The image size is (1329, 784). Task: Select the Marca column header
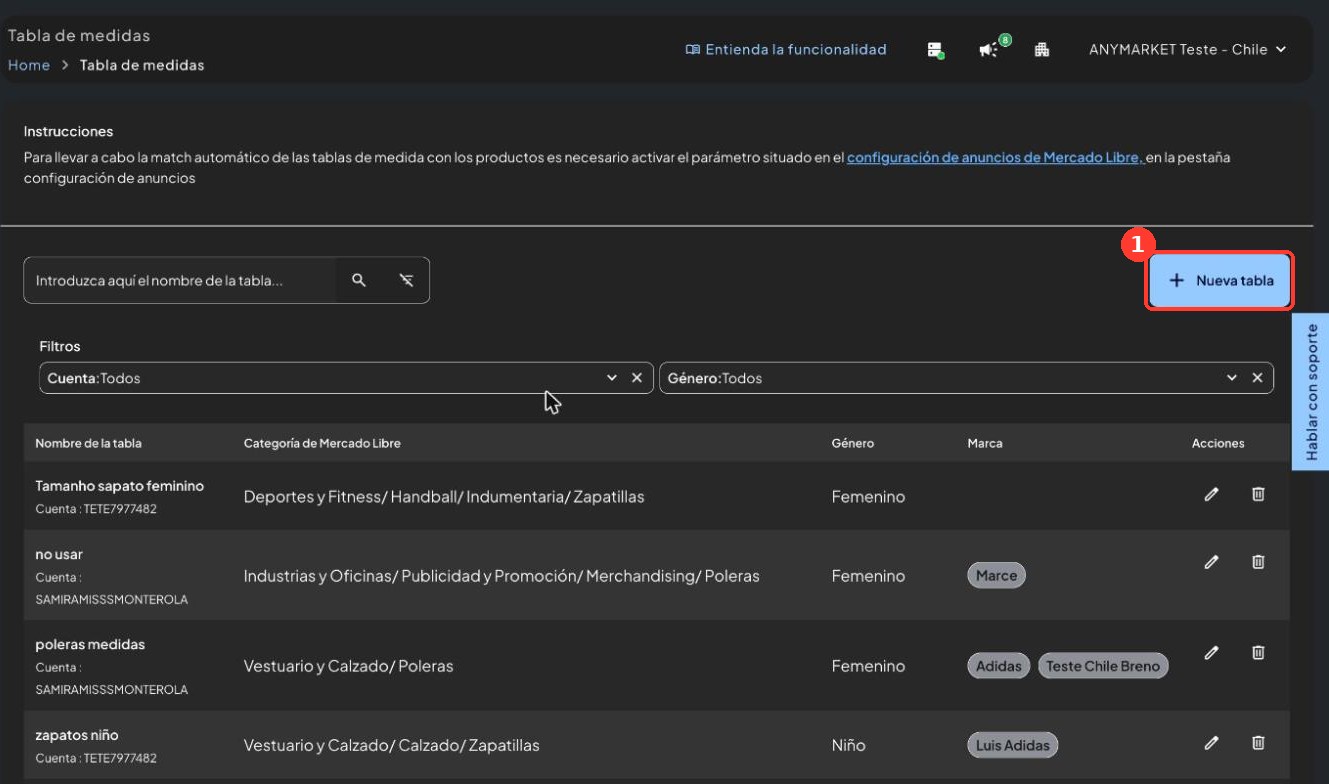[985, 443]
